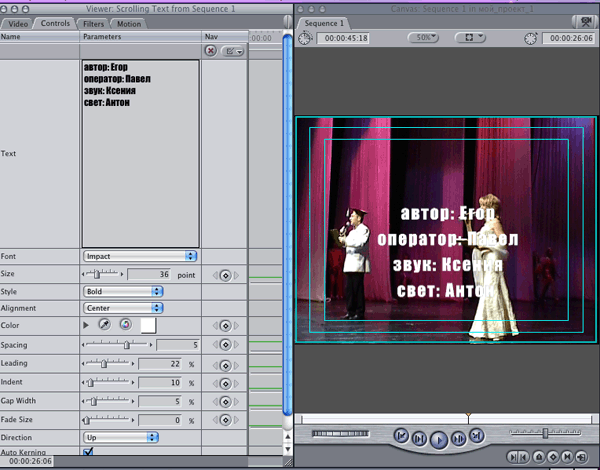
Task: Click the Current Timecode clock icon in Canvas
Action: 531,38
